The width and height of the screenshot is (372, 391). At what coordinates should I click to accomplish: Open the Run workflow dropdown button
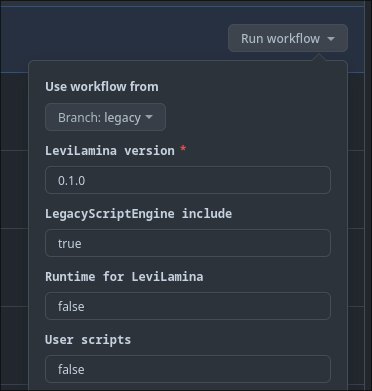[288, 38]
